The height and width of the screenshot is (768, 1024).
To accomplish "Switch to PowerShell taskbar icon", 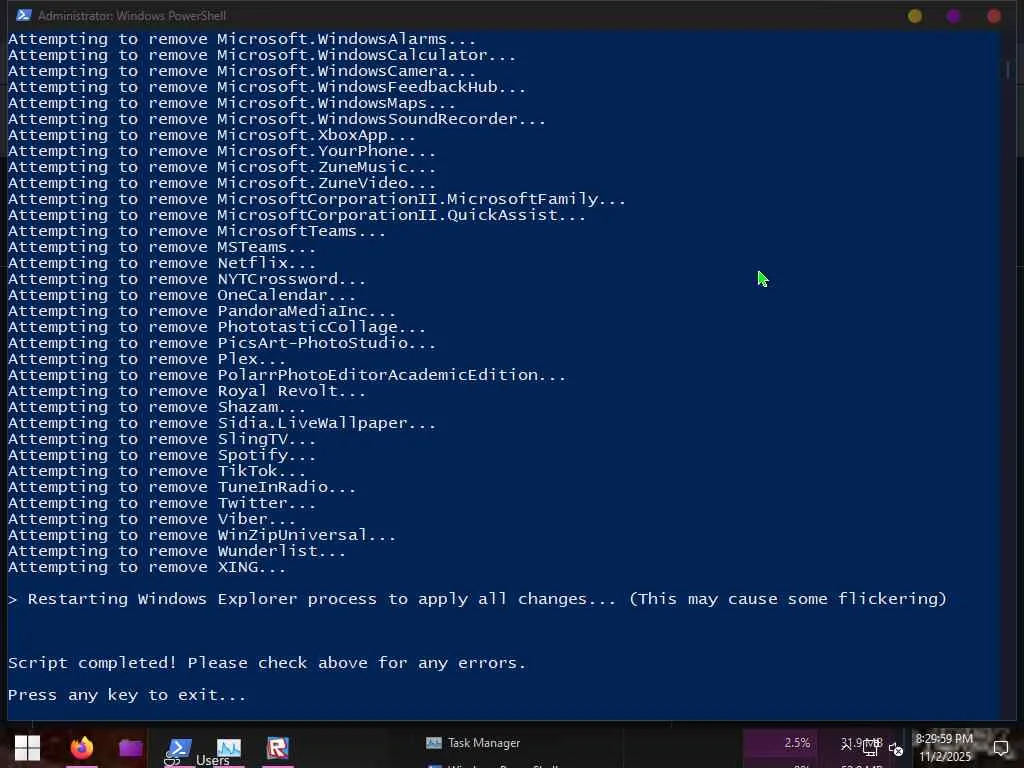I will (x=179, y=748).
